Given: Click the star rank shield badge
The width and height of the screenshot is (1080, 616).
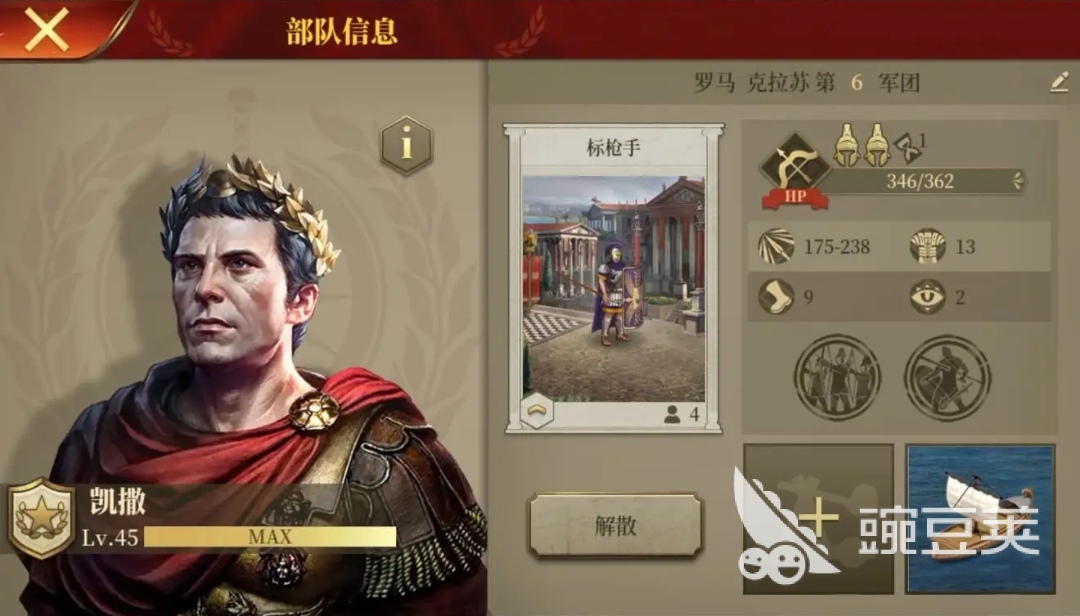Looking at the screenshot, I should (x=41, y=517).
